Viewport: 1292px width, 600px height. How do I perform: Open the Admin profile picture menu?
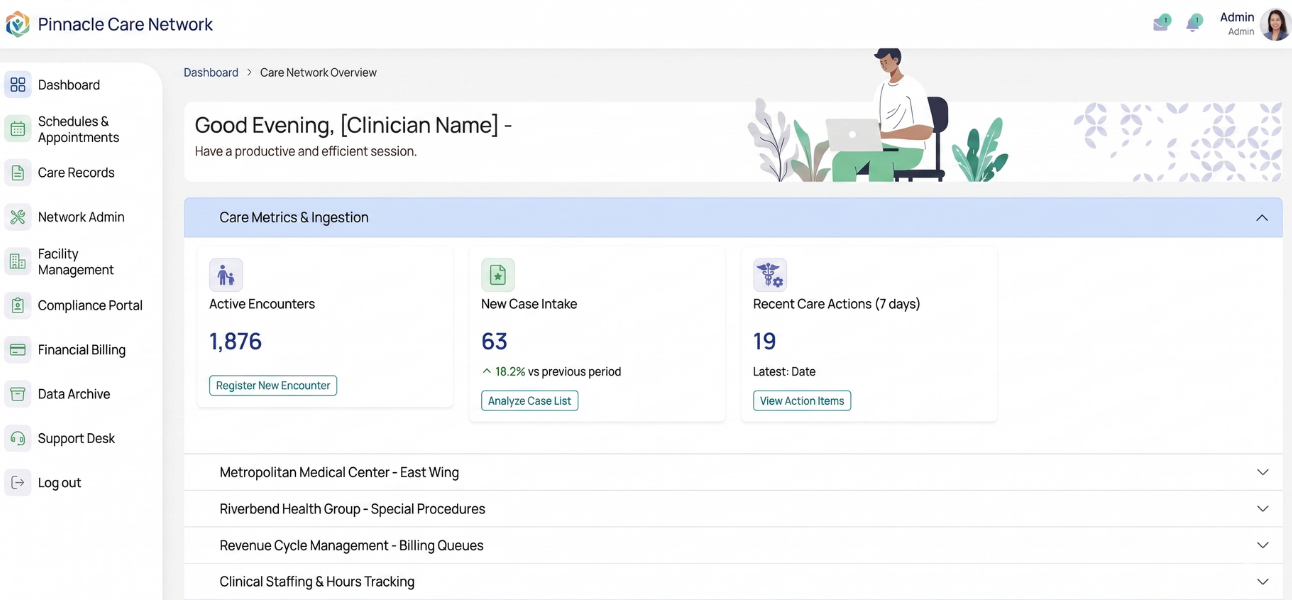tap(1275, 24)
